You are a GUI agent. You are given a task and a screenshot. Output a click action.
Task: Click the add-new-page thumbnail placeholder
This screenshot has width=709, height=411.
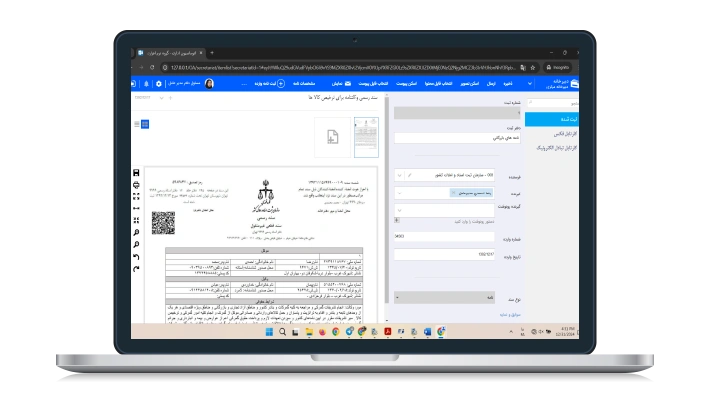click(332, 137)
